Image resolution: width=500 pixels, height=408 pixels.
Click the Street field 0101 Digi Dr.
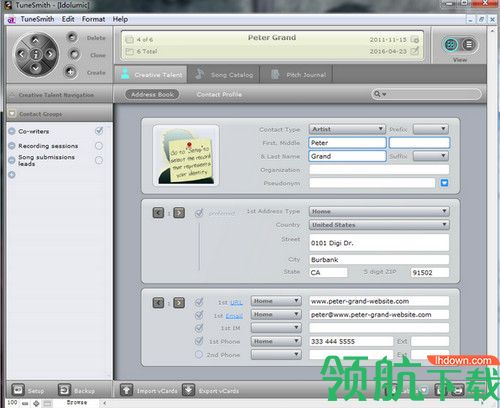click(x=379, y=243)
